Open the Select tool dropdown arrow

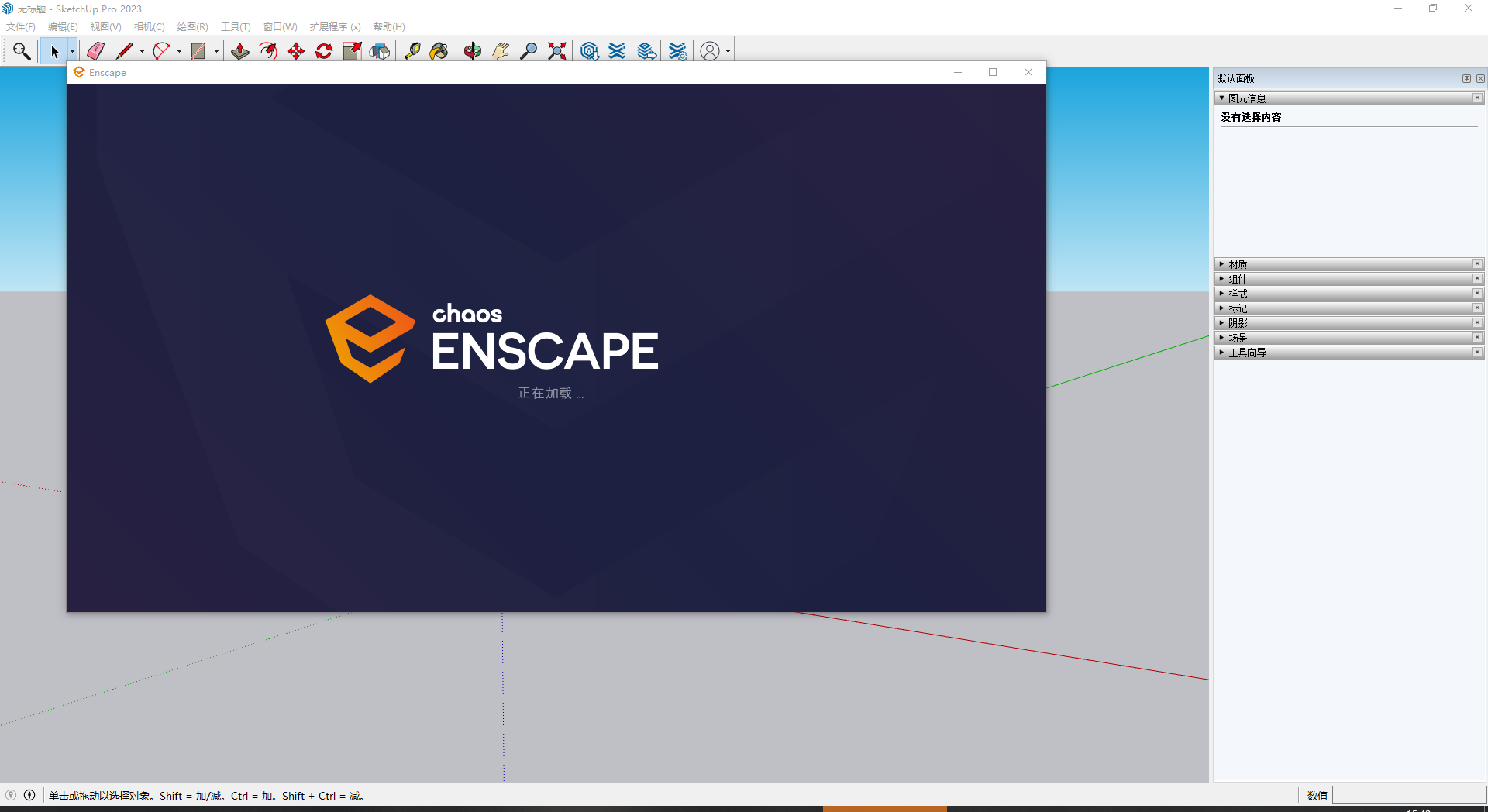[x=72, y=51]
